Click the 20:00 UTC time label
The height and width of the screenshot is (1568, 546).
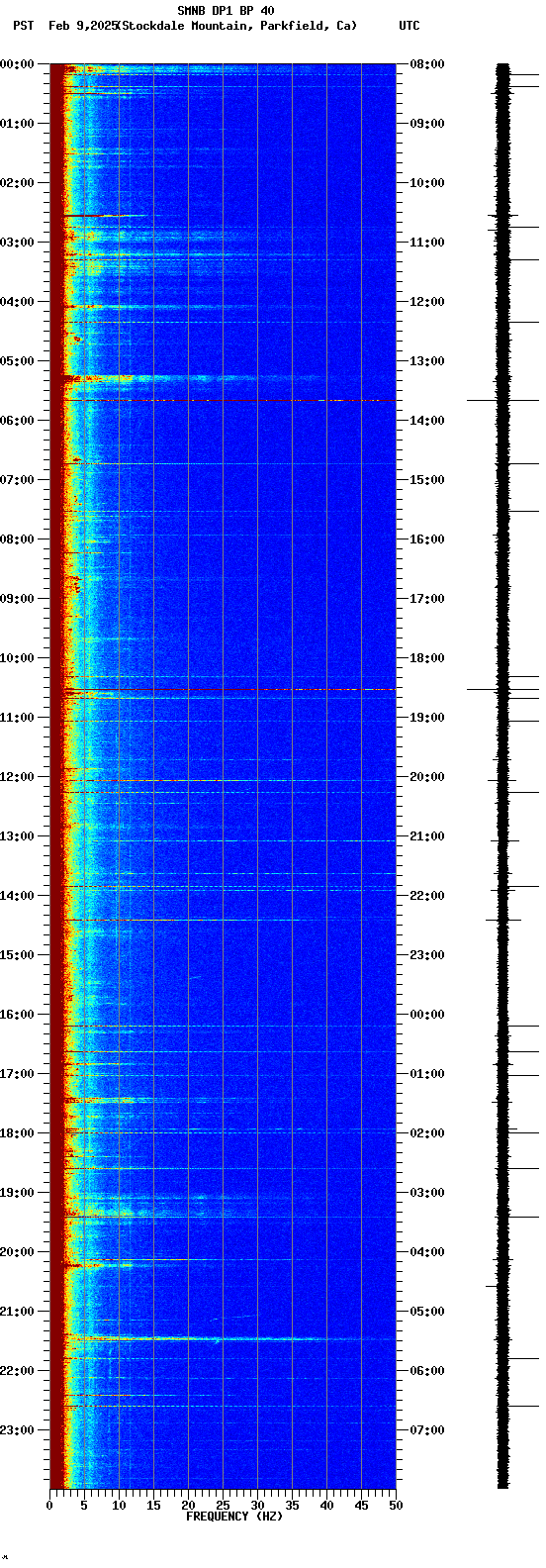426,777
